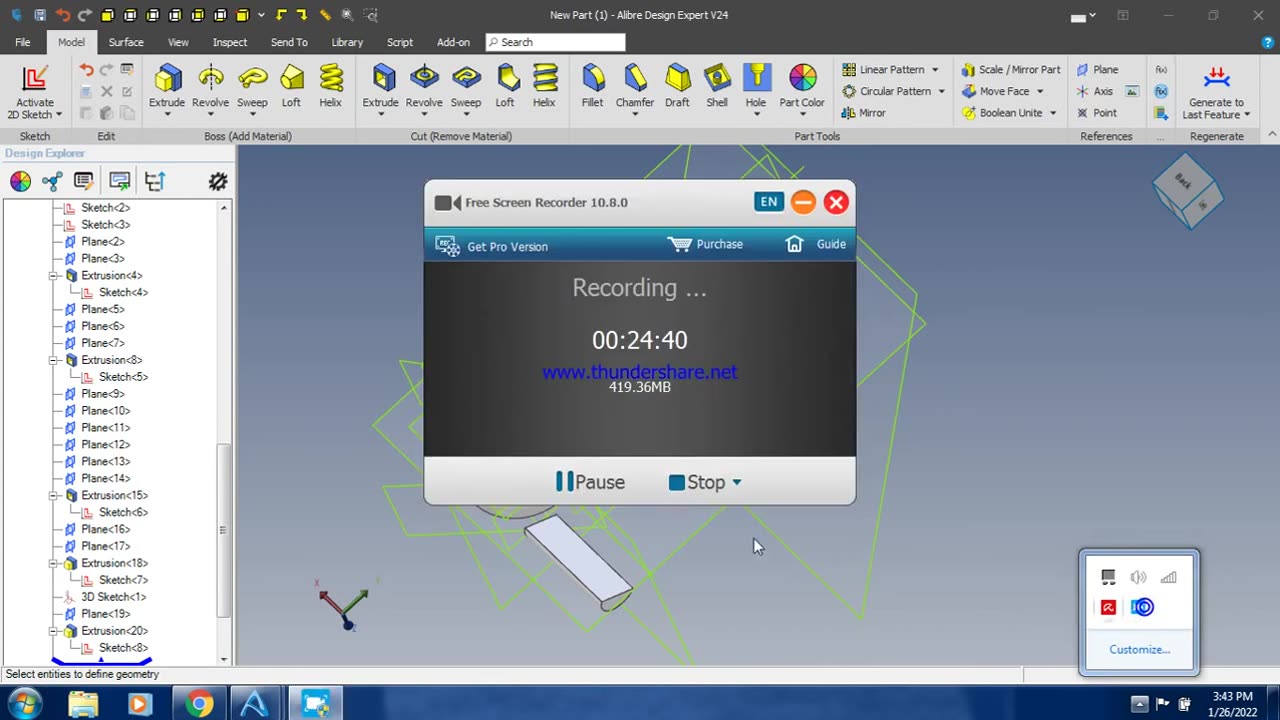
Task: Switch to the Surface tab
Action: coord(126,42)
